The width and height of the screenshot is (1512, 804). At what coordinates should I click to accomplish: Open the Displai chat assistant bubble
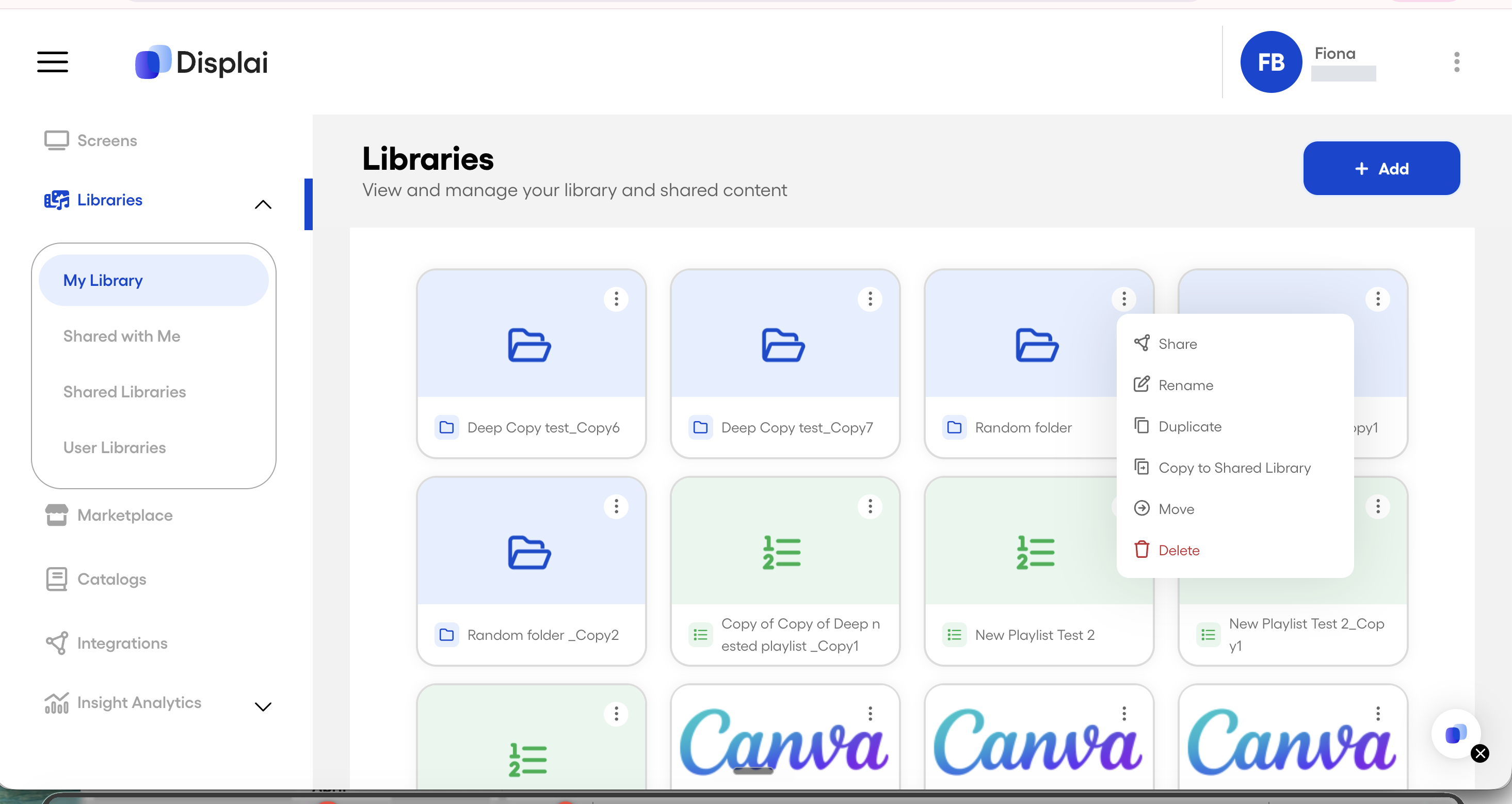click(x=1456, y=734)
